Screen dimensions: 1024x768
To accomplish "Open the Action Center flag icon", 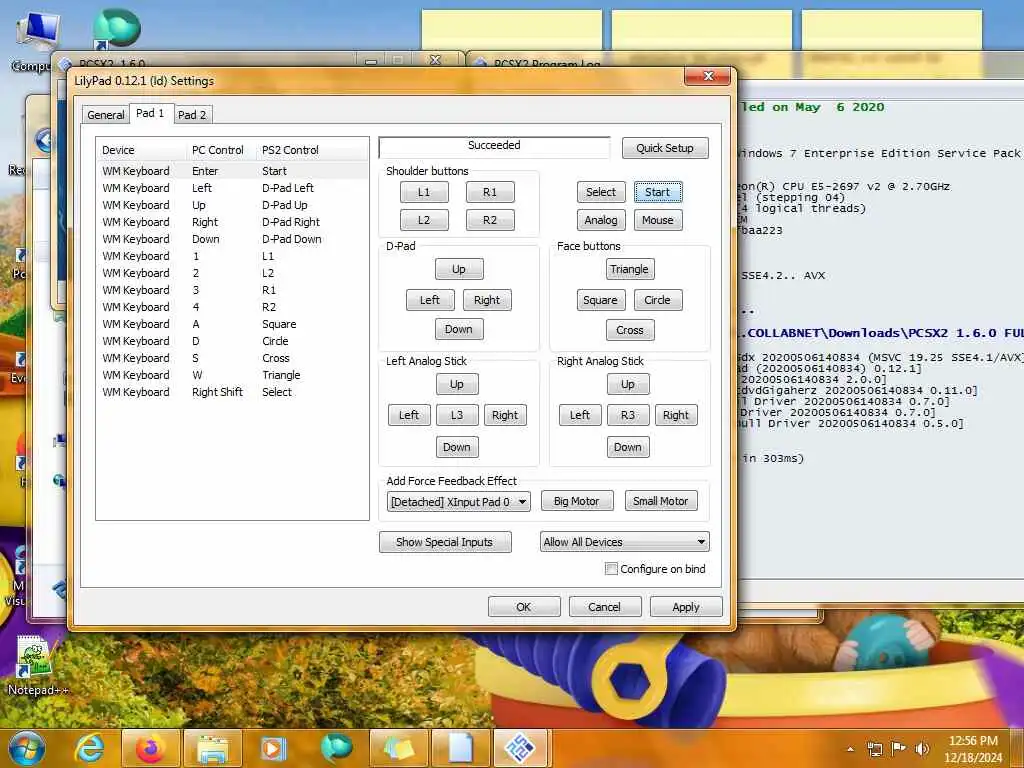I will 899,748.
